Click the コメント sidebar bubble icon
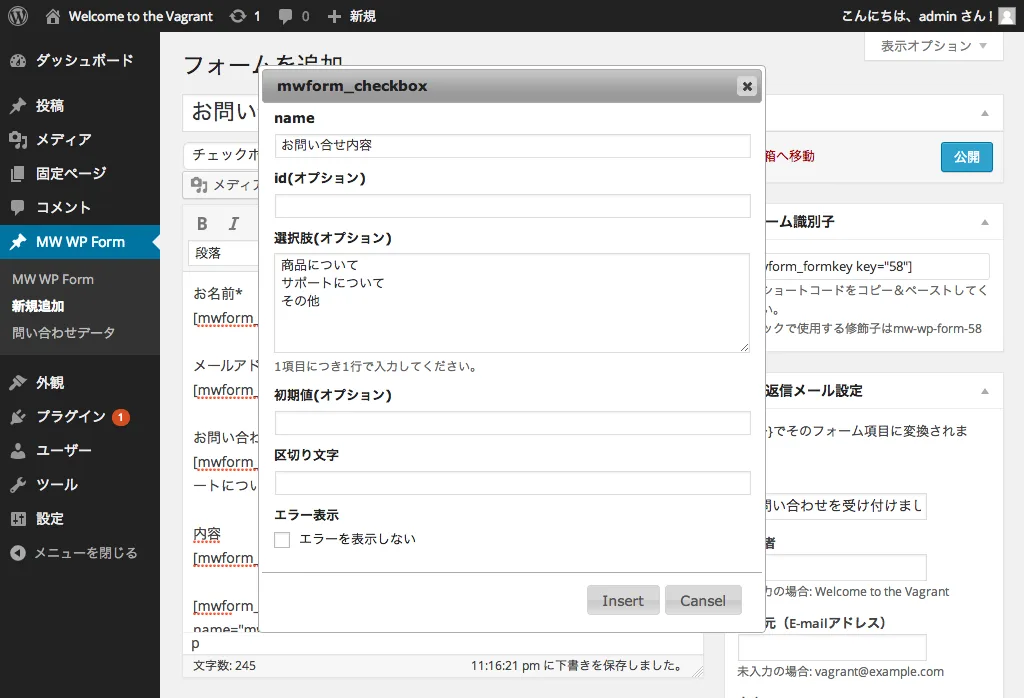Screen dimensions: 1024x698 tap(18, 208)
